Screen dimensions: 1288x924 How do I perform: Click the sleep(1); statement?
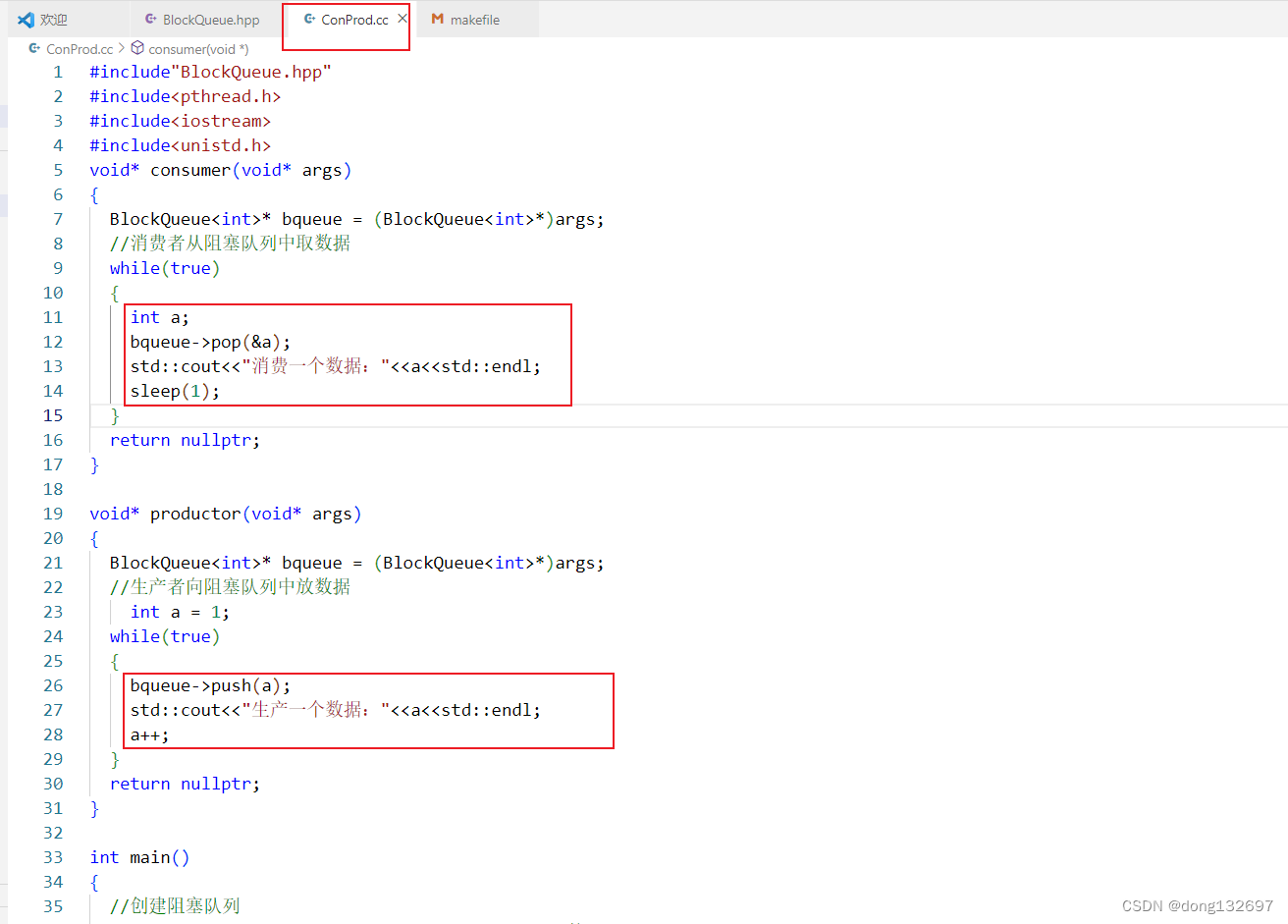[x=176, y=391]
